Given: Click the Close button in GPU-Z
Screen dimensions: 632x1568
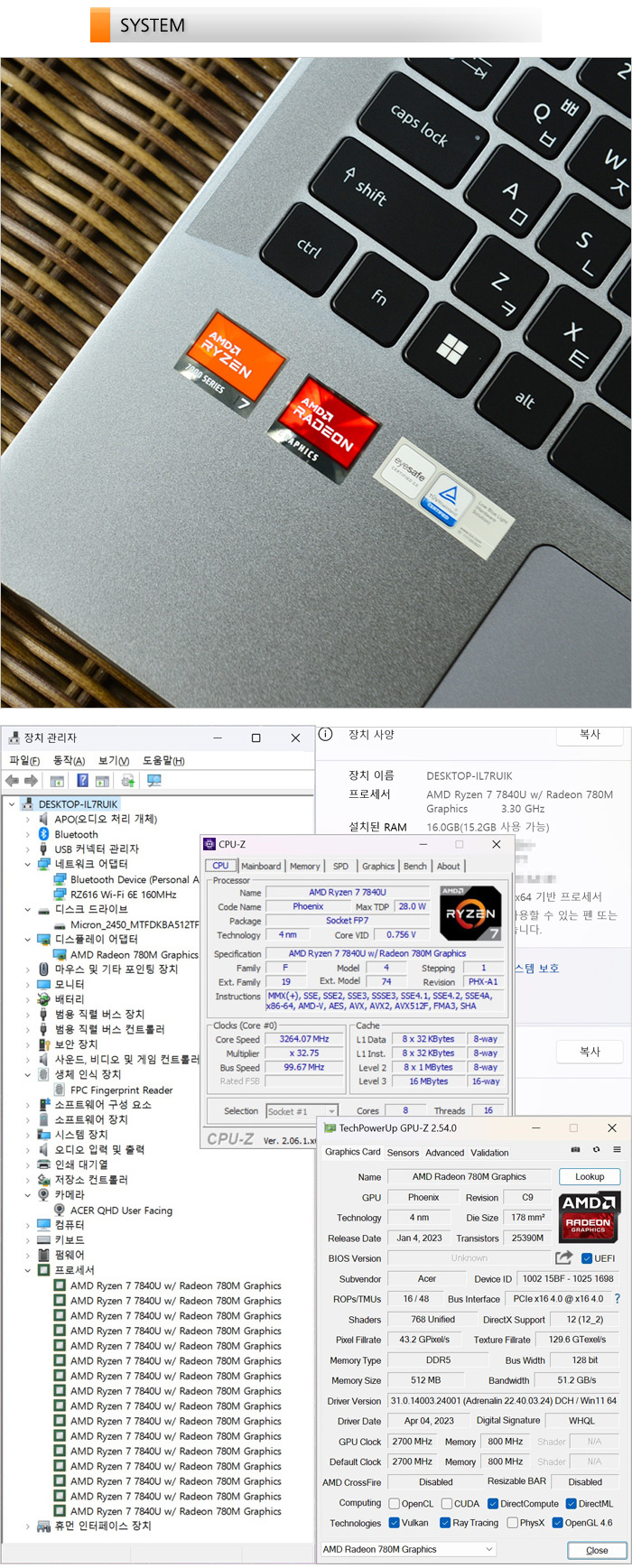Looking at the screenshot, I should (x=597, y=1550).
